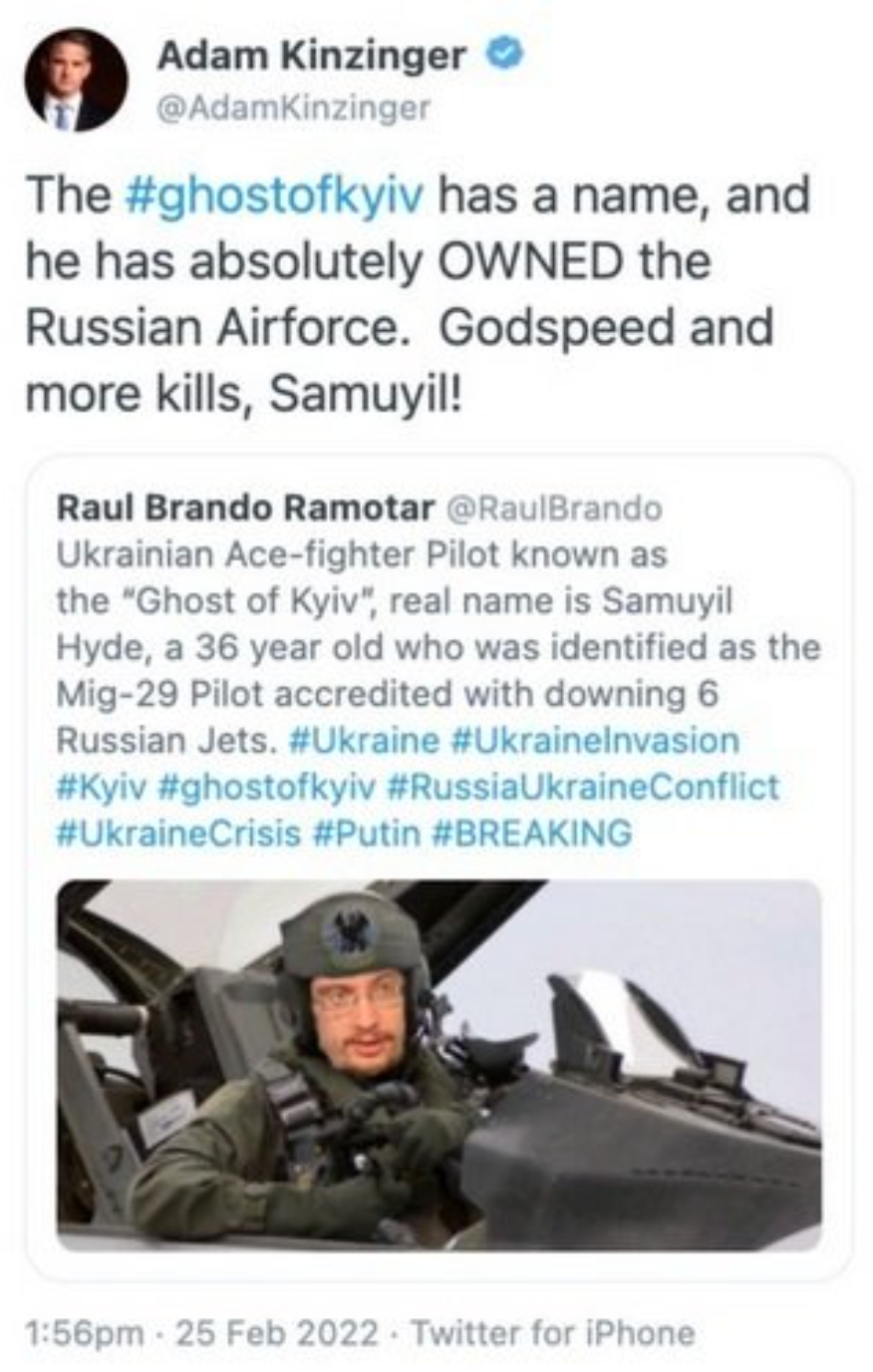Click Adam Kinzinger's profile avatar
The image size is (873, 1372).
coord(76,81)
